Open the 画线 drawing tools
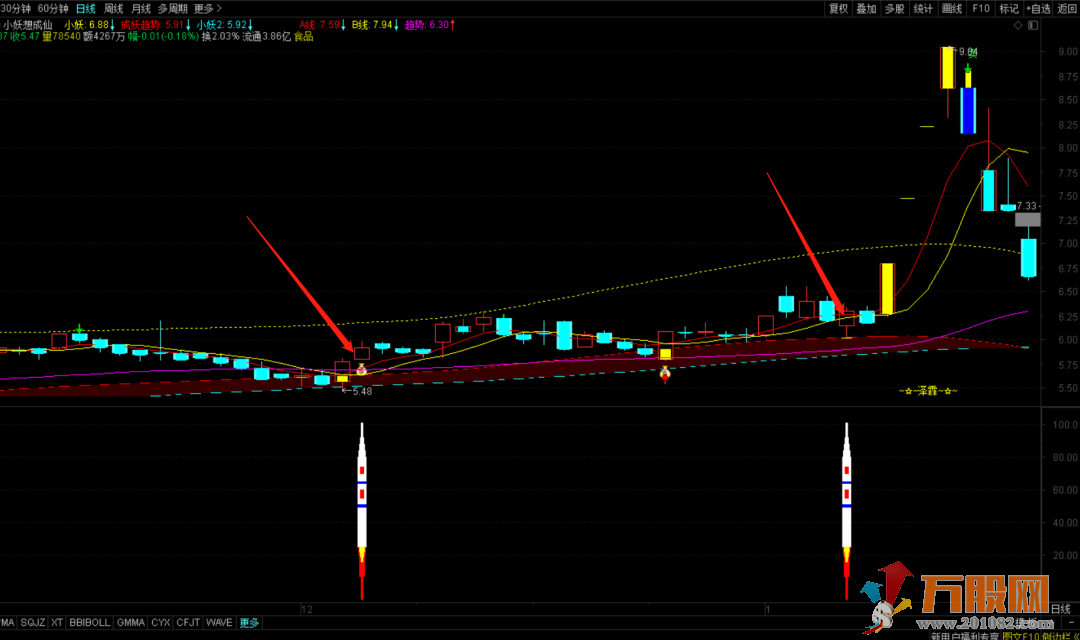The image size is (1080, 640). tap(952, 9)
